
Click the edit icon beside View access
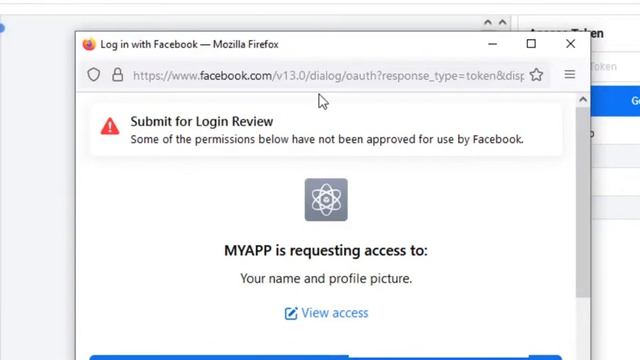point(291,313)
